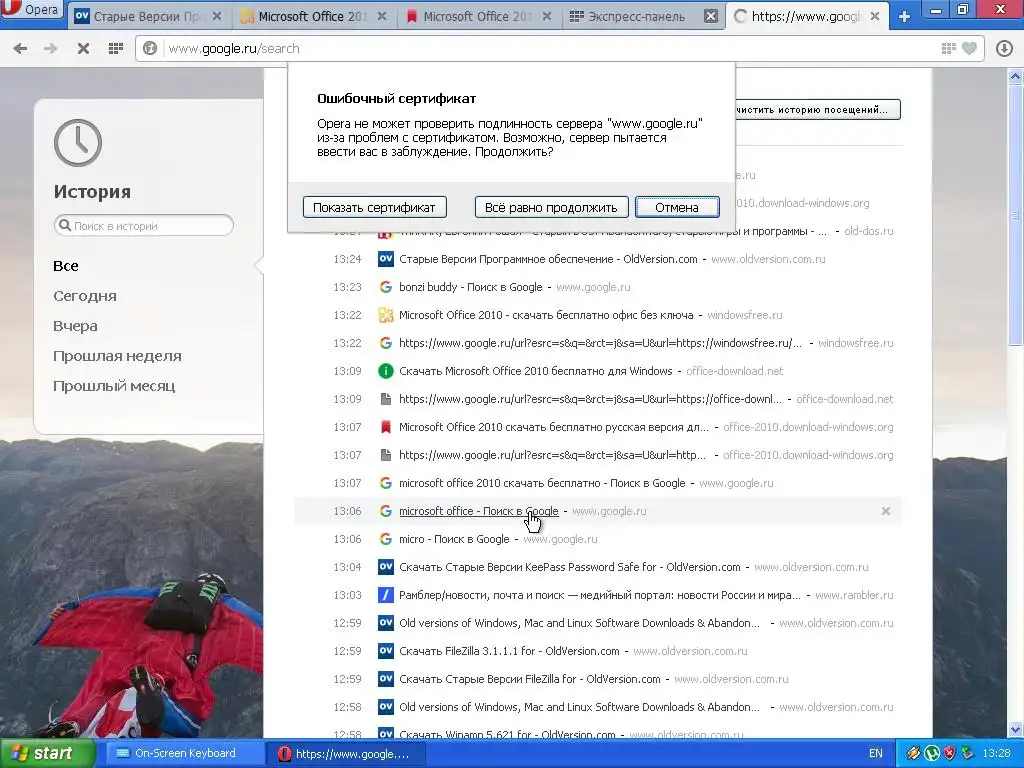Switch to the Экспресс-панель tab

point(637,16)
